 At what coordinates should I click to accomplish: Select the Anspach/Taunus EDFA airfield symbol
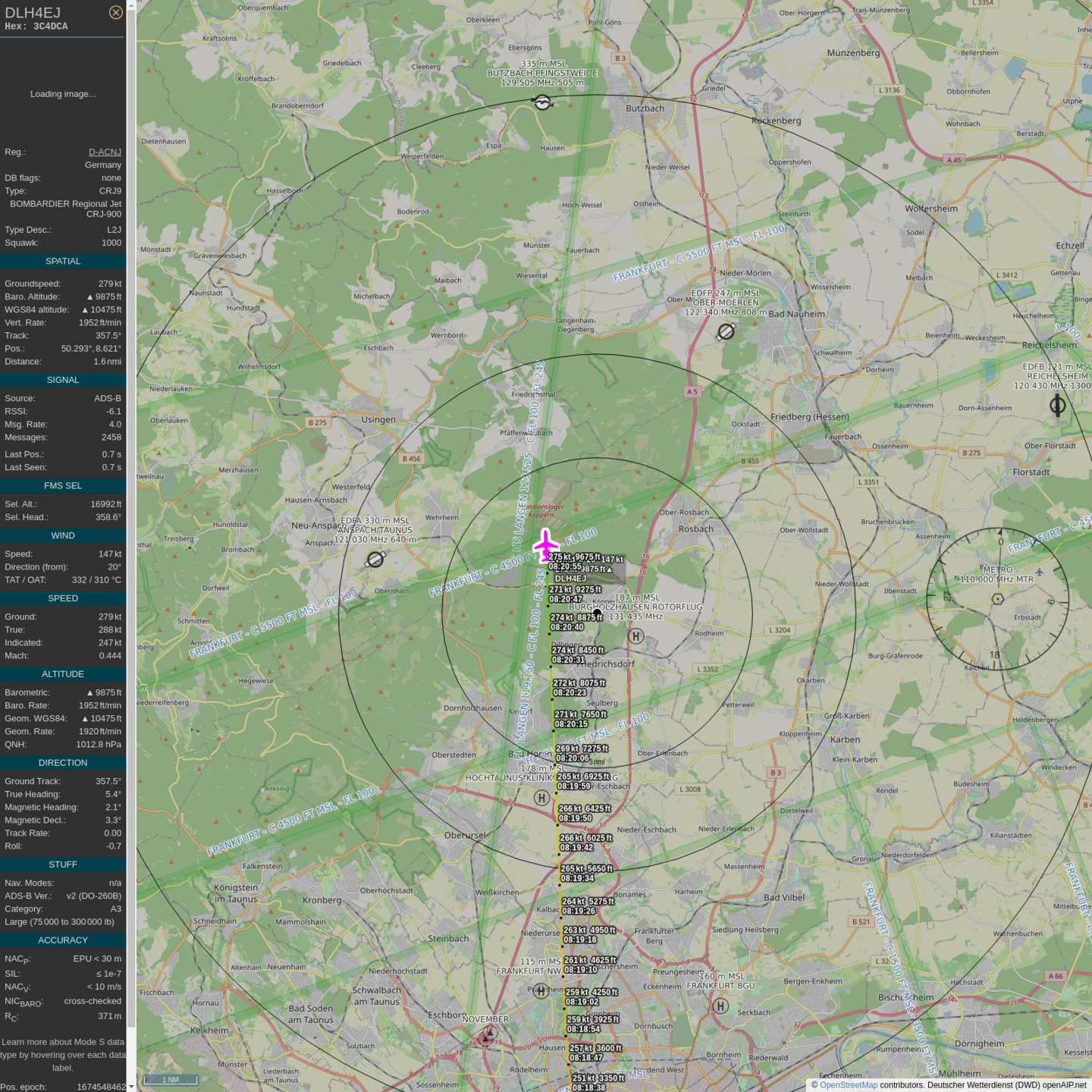(375, 560)
